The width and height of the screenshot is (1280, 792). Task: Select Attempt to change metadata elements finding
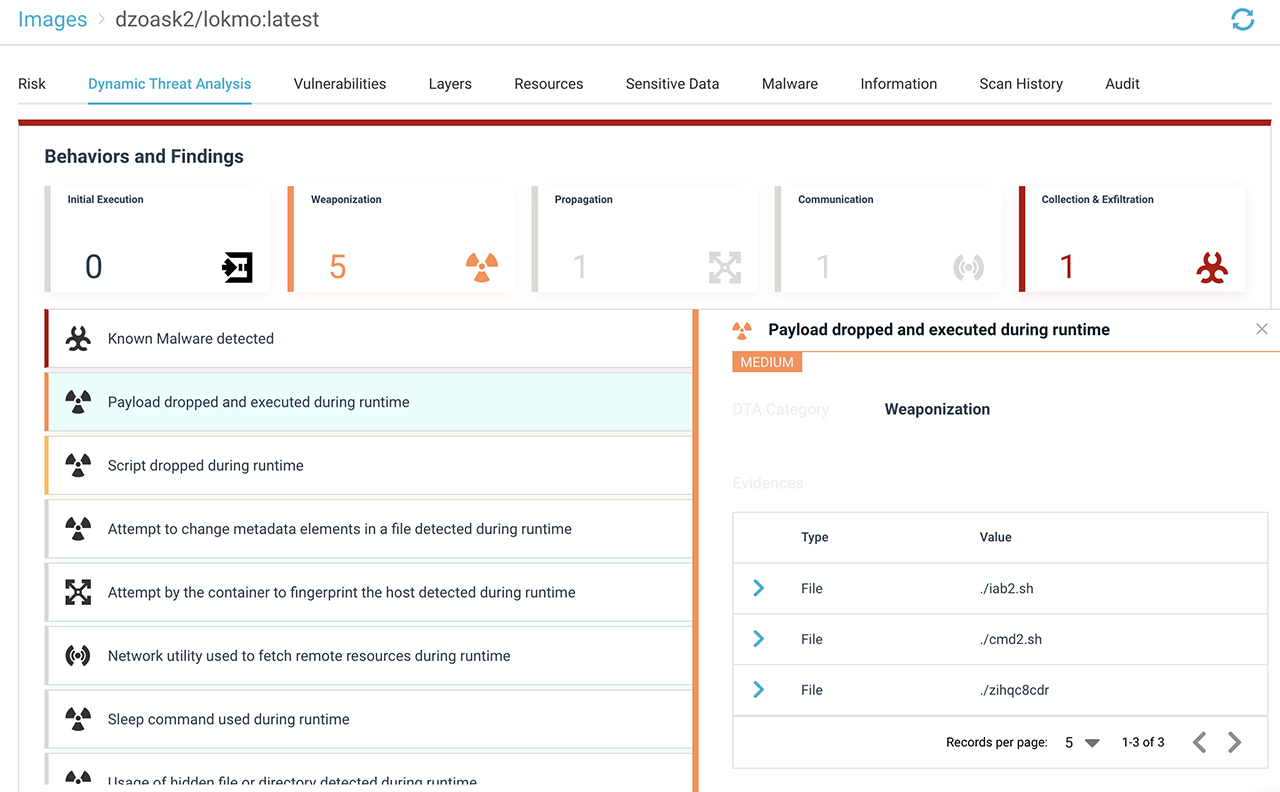369,529
